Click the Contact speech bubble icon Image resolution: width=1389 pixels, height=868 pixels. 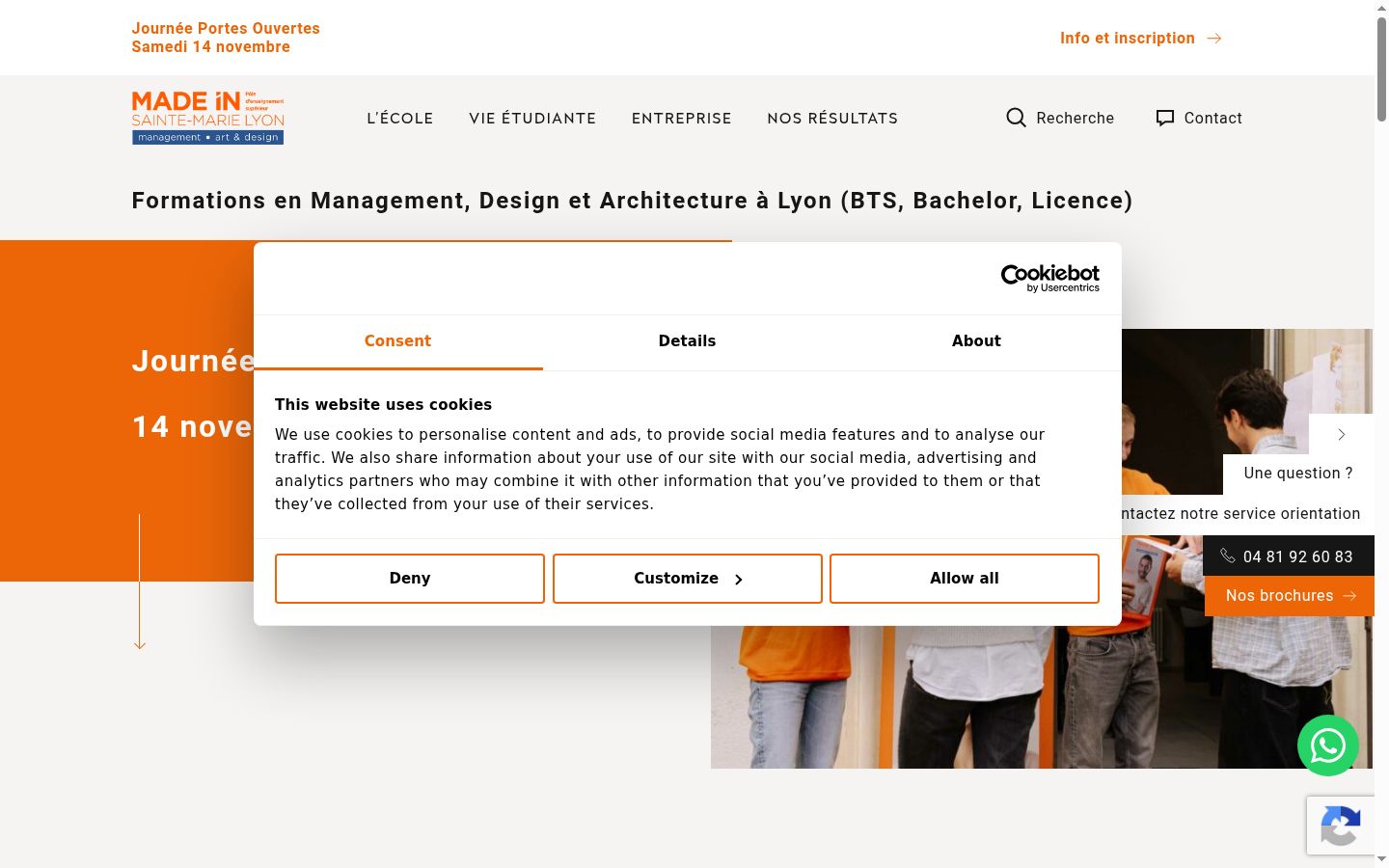pyautogui.click(x=1165, y=118)
